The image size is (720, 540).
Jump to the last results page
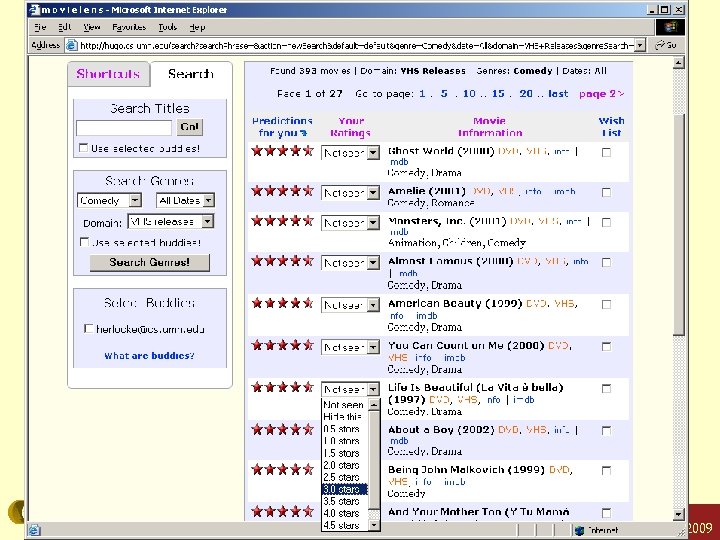click(x=558, y=94)
